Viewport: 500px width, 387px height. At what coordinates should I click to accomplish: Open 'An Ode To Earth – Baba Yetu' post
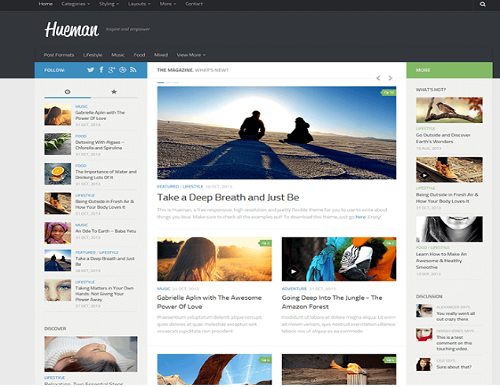click(105, 231)
